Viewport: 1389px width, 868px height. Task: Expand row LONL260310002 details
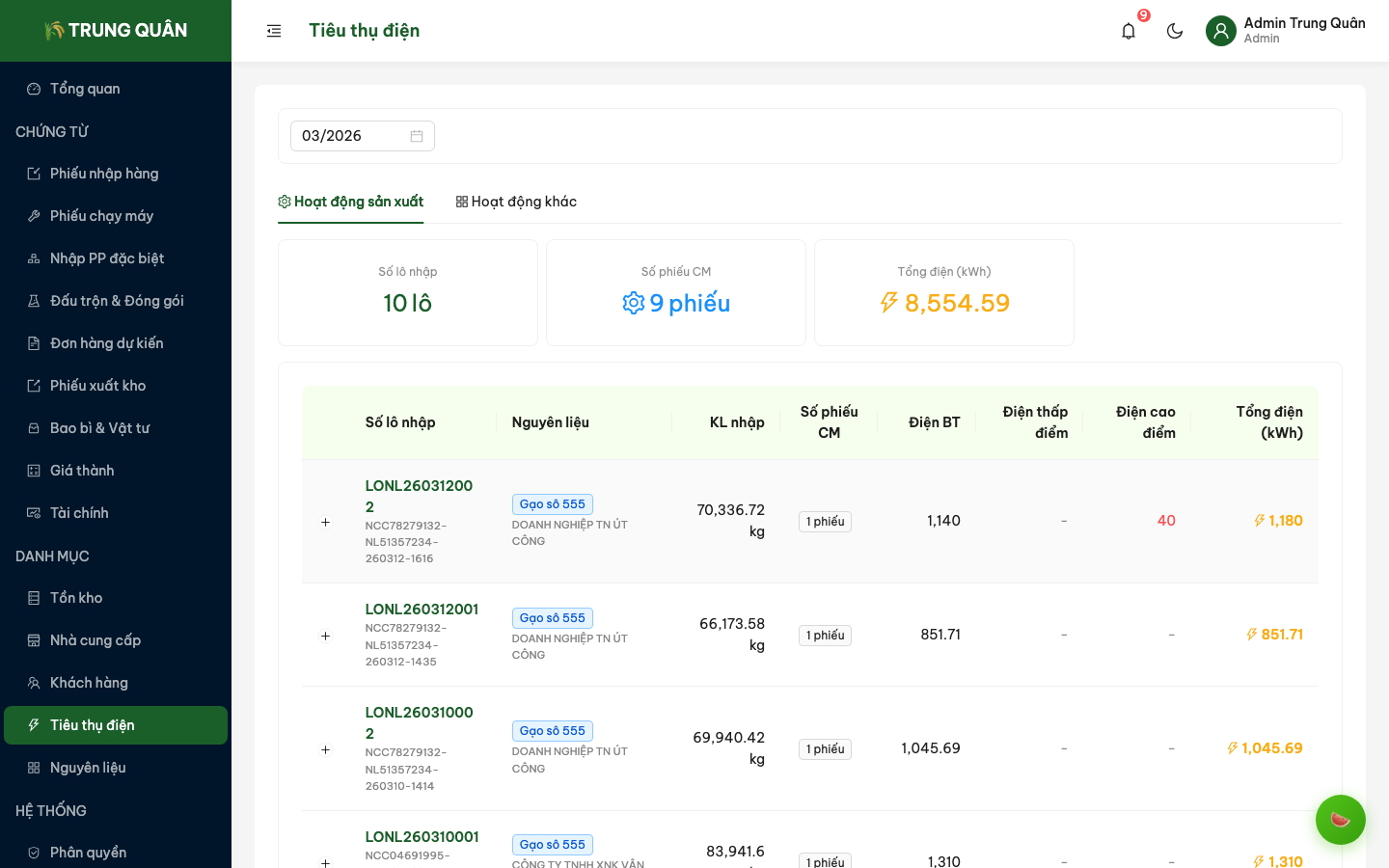coord(325,749)
